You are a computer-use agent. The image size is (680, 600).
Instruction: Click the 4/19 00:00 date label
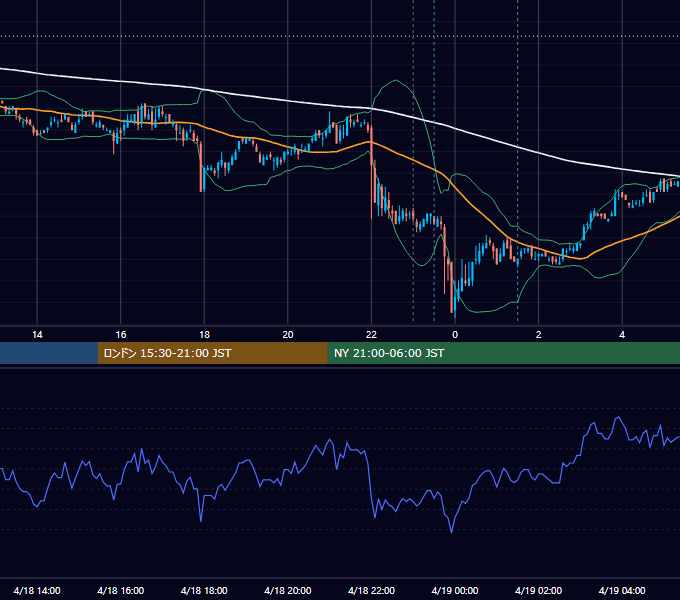click(454, 590)
